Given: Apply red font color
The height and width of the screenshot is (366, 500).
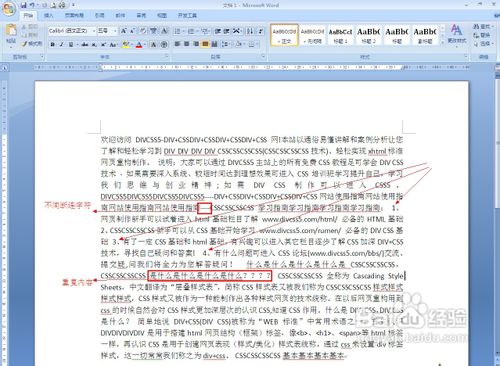Looking at the screenshot, I should click(x=139, y=44).
